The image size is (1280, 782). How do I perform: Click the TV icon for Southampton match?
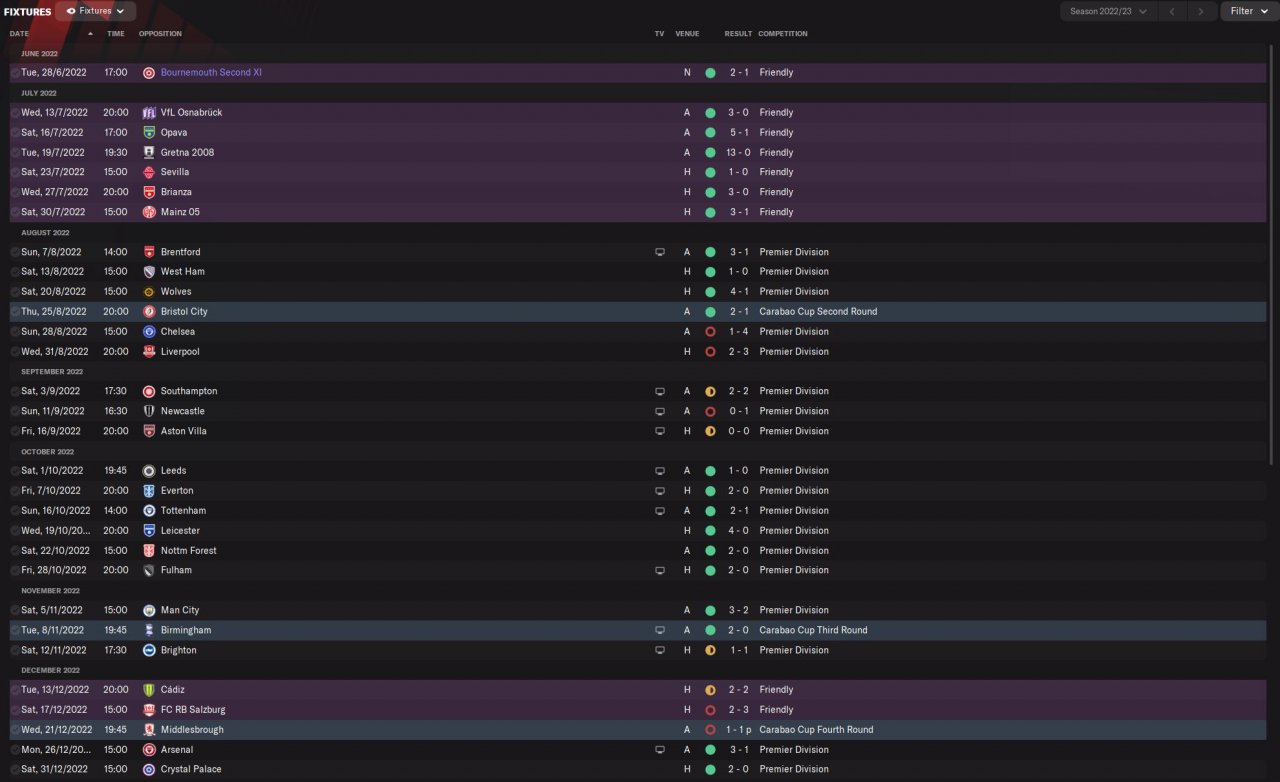click(x=659, y=391)
